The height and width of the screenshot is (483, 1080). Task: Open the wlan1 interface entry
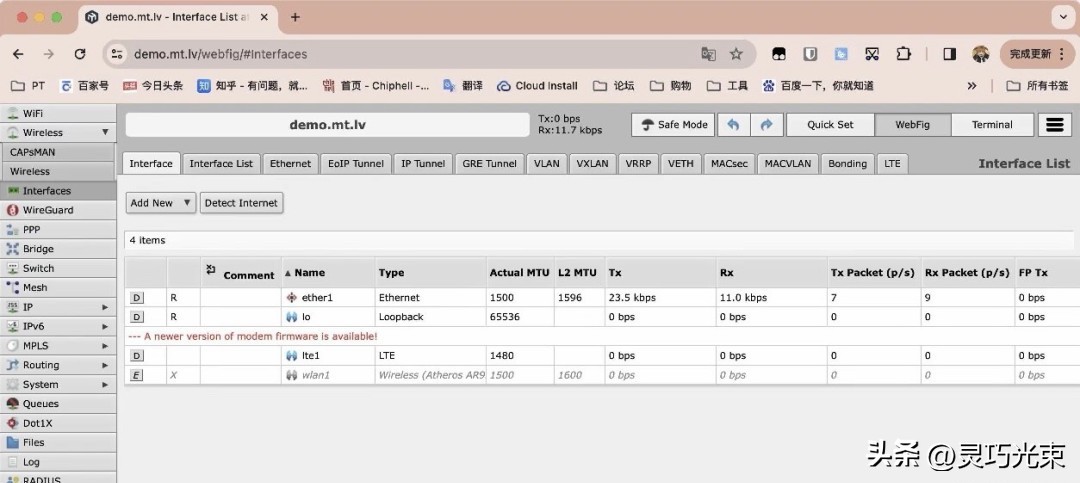pos(315,375)
